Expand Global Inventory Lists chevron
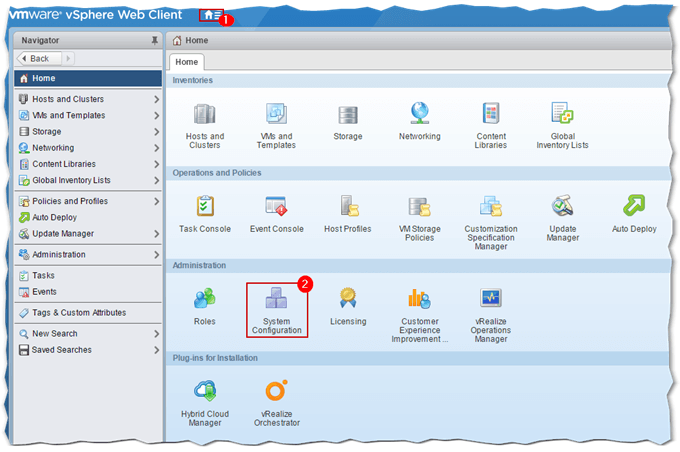This screenshot has height=452, width=680. click(157, 180)
